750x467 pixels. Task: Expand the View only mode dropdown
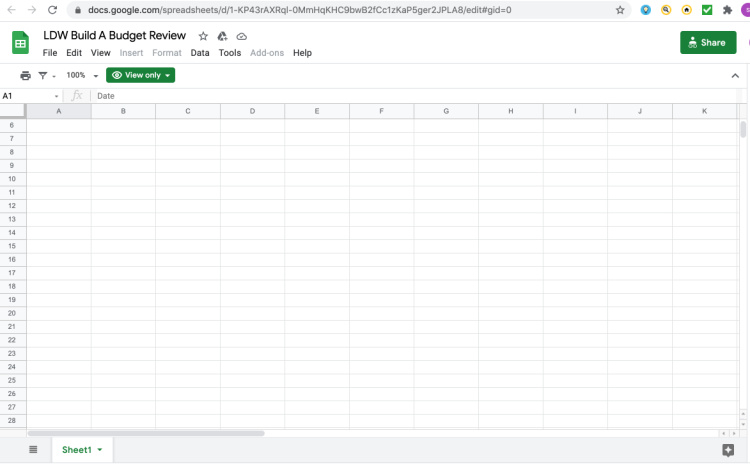coord(140,75)
